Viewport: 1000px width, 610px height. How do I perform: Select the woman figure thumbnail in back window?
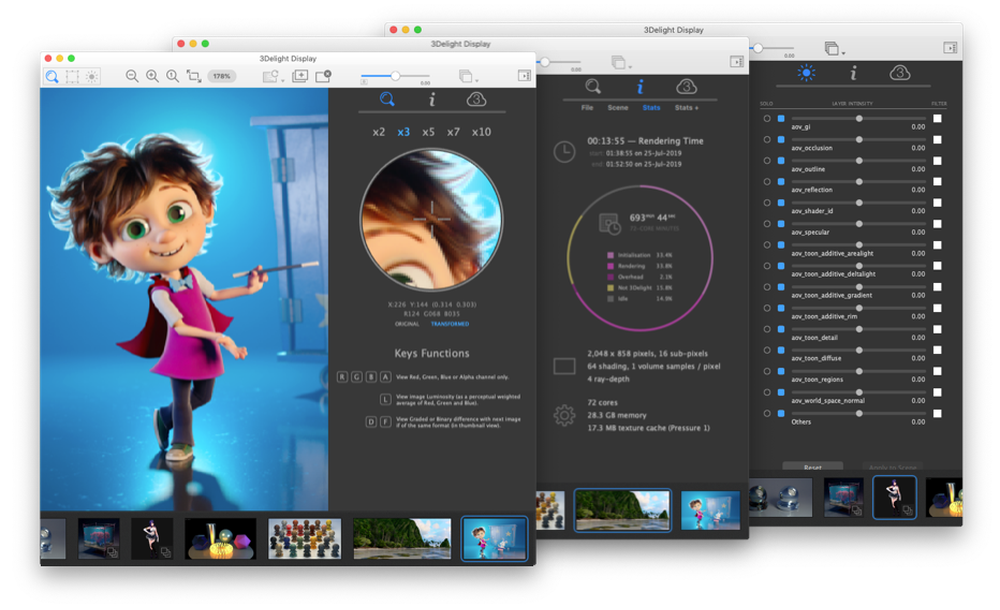[894, 497]
